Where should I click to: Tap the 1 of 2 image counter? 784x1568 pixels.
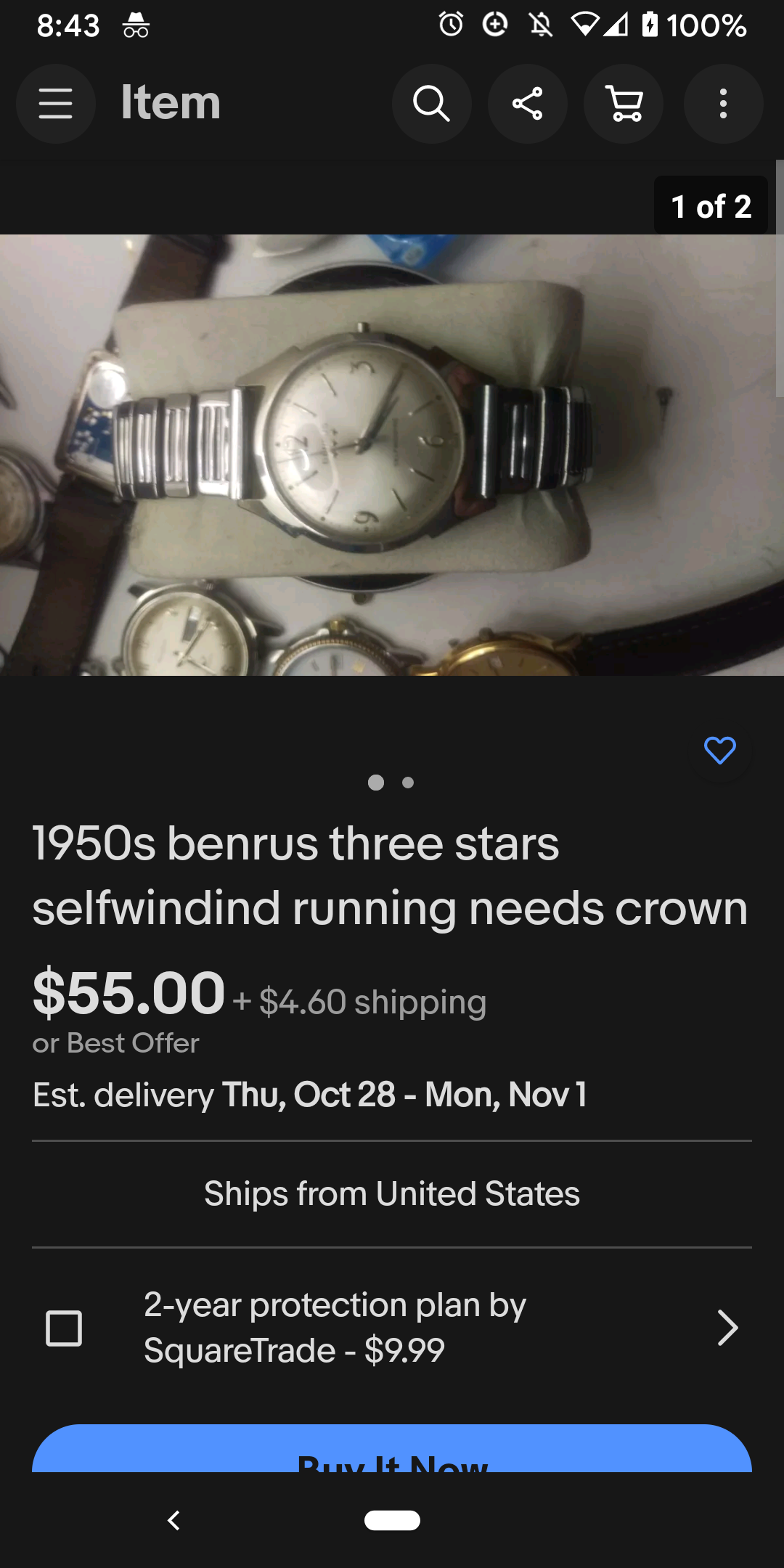click(711, 206)
